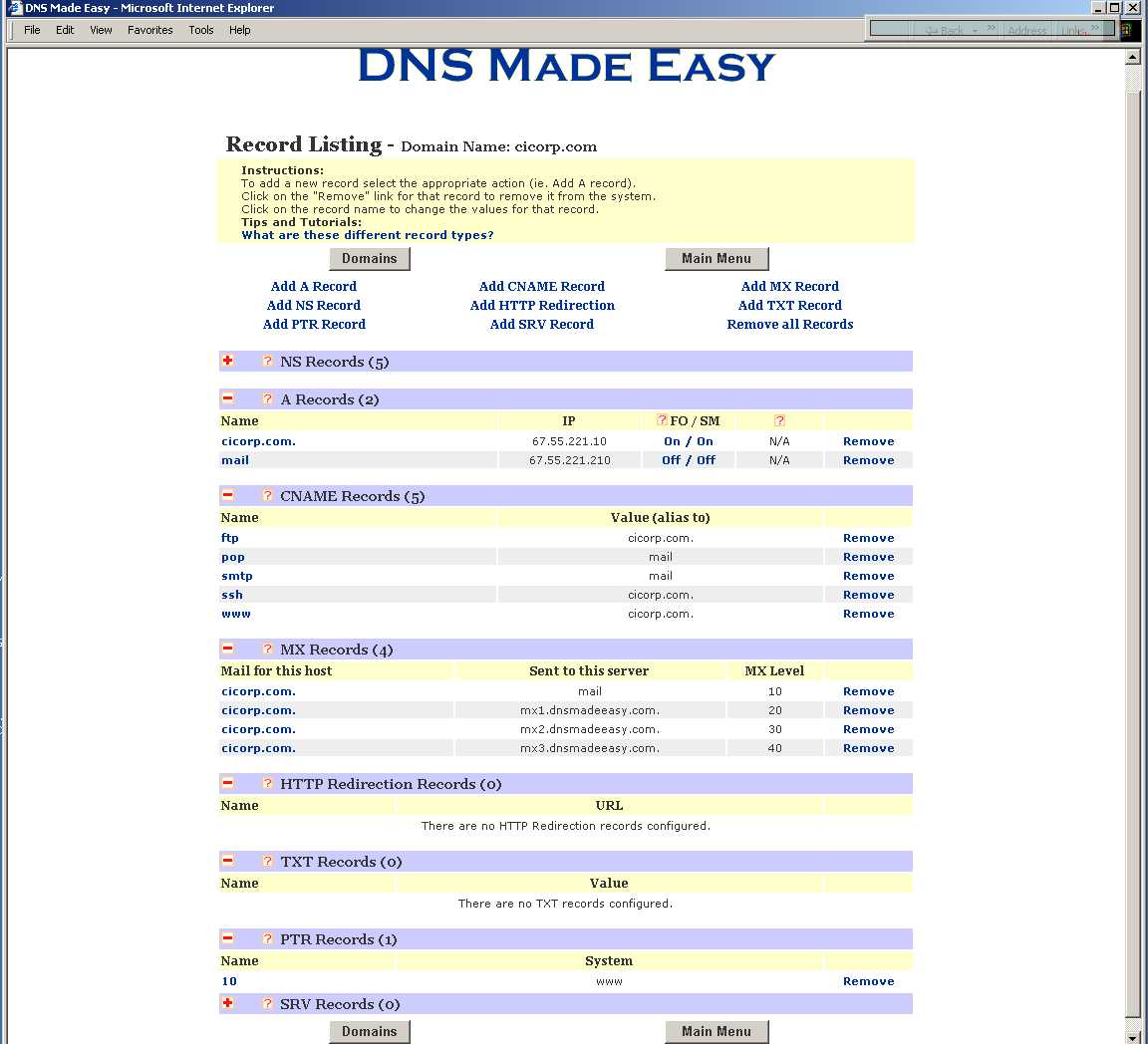
Task: Open the ftp CNAME record
Action: coord(230,538)
